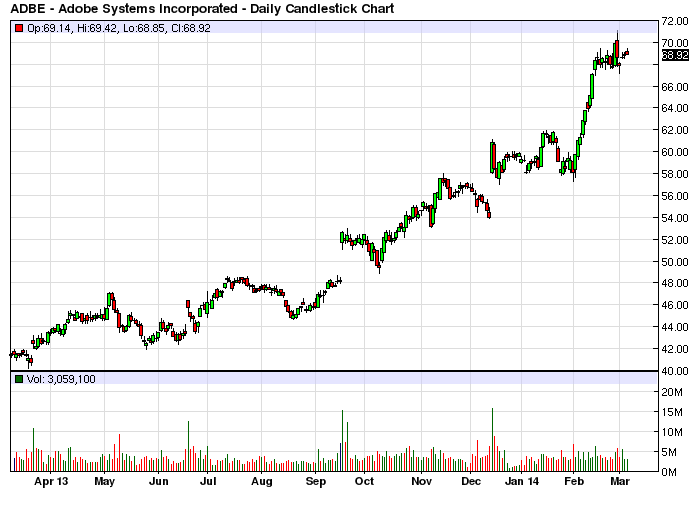The width and height of the screenshot is (700, 512).
Task: Click the 50.00 price axis label
Action: (675, 262)
